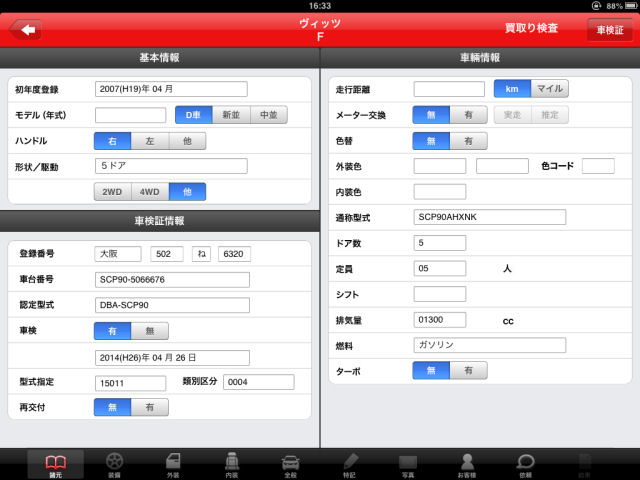Edit 類別区分 field 0004
This screenshot has height=480, width=640.
pos(259,382)
